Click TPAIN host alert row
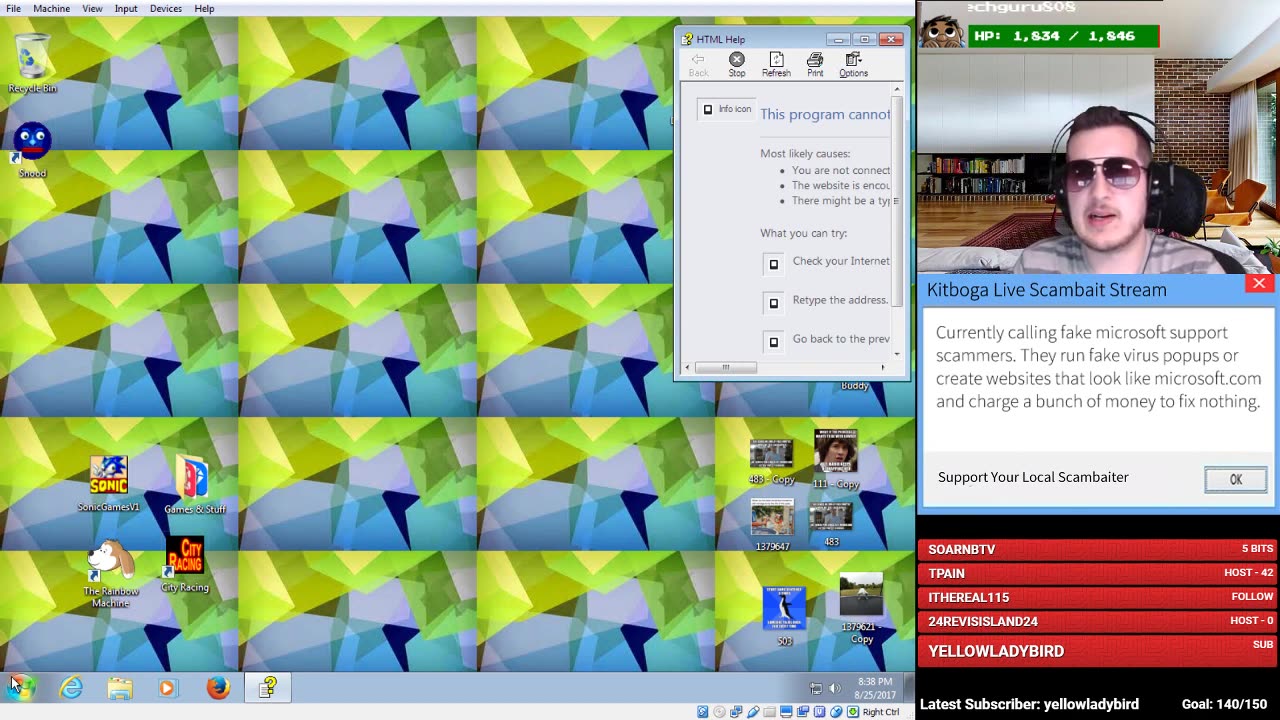 pos(1098,573)
